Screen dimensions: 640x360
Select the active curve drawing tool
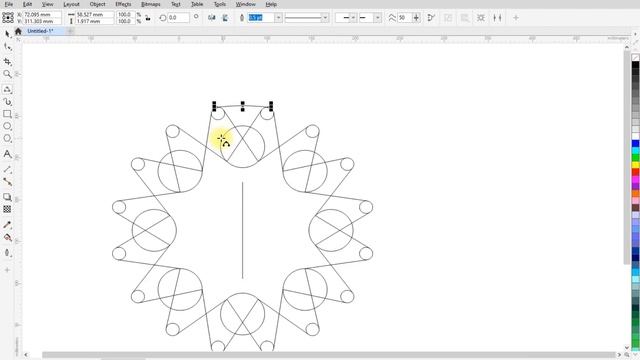[7, 89]
